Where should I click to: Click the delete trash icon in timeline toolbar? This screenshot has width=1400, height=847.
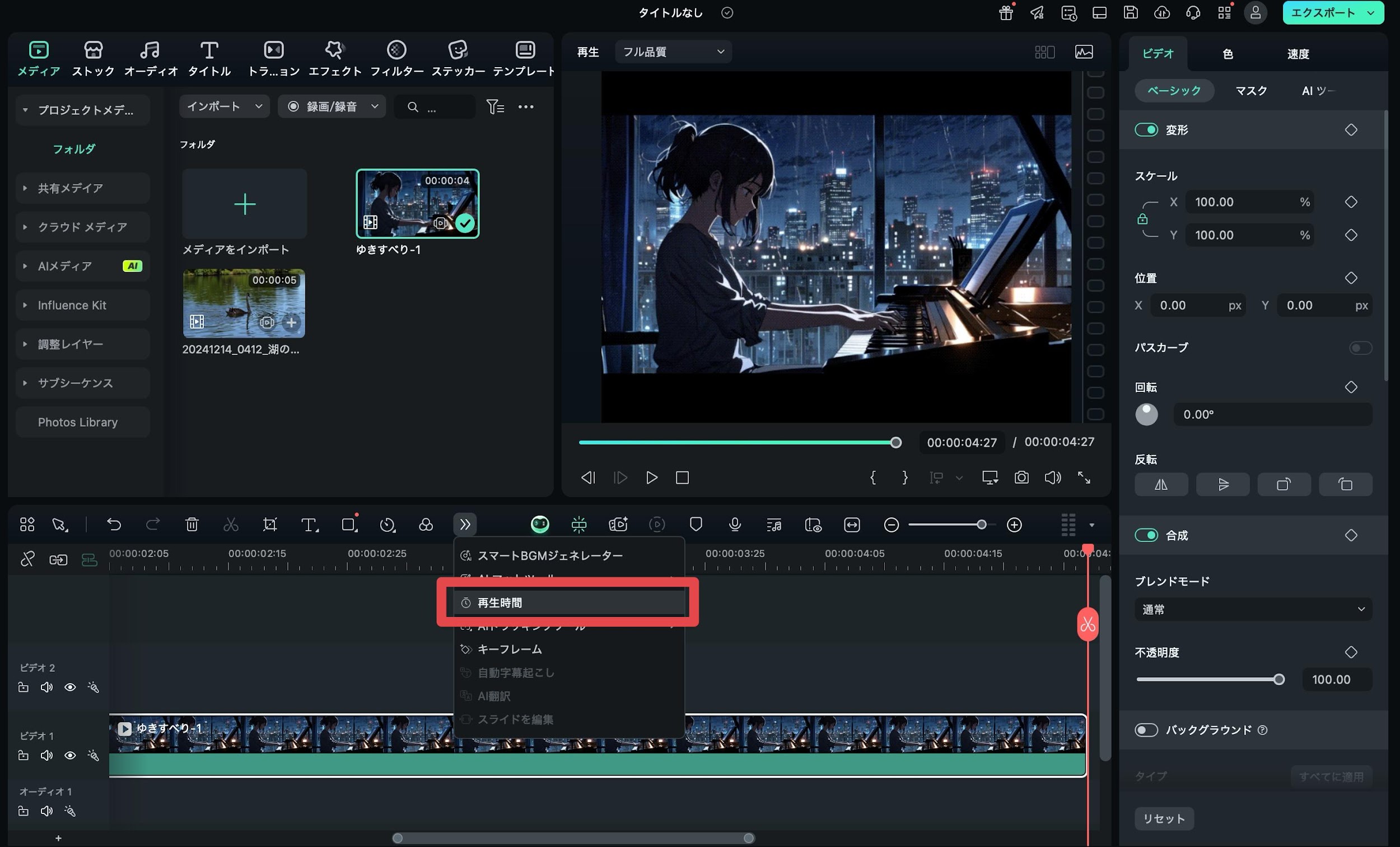tap(192, 525)
